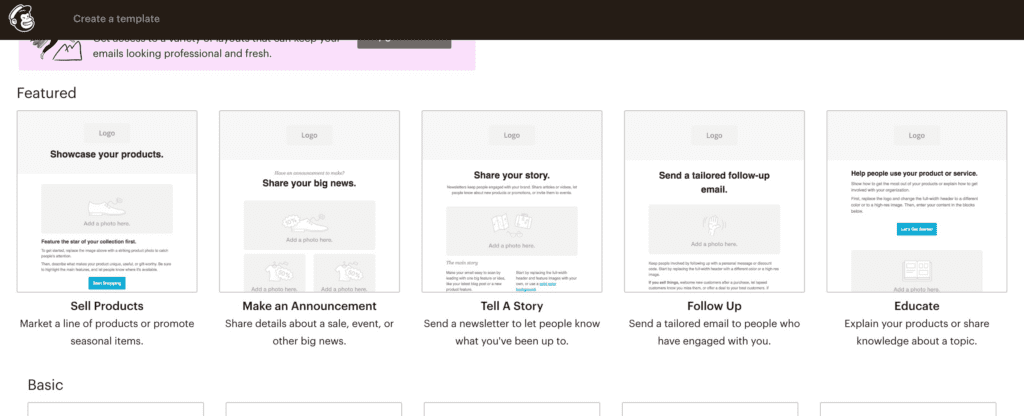Open the Make an Announcement template thumbnail

coord(310,201)
